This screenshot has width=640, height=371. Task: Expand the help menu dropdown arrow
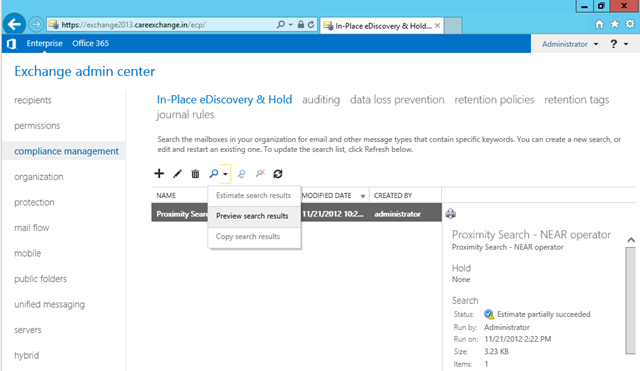[626, 44]
